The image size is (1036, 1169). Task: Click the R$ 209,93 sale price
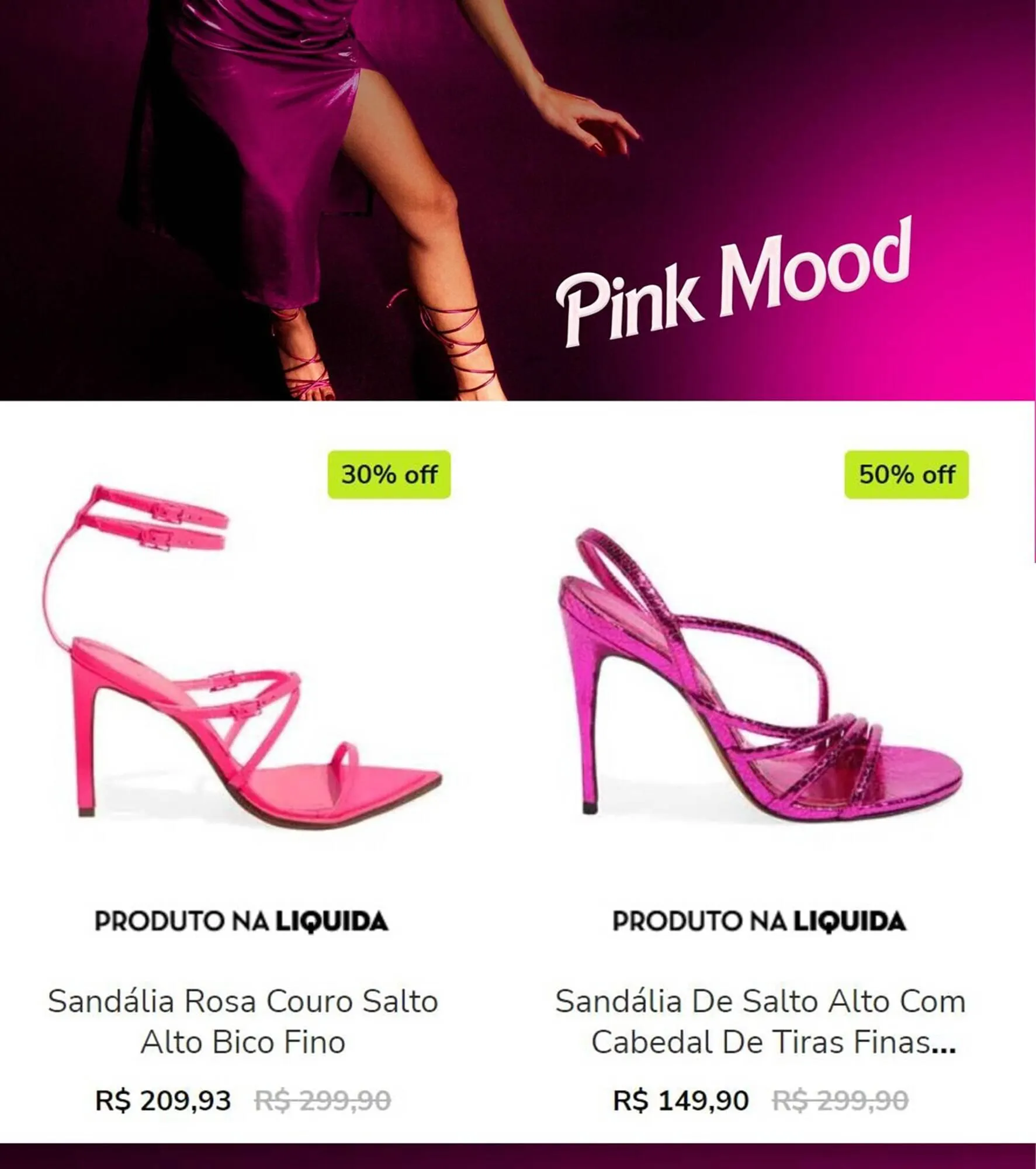tap(163, 1101)
